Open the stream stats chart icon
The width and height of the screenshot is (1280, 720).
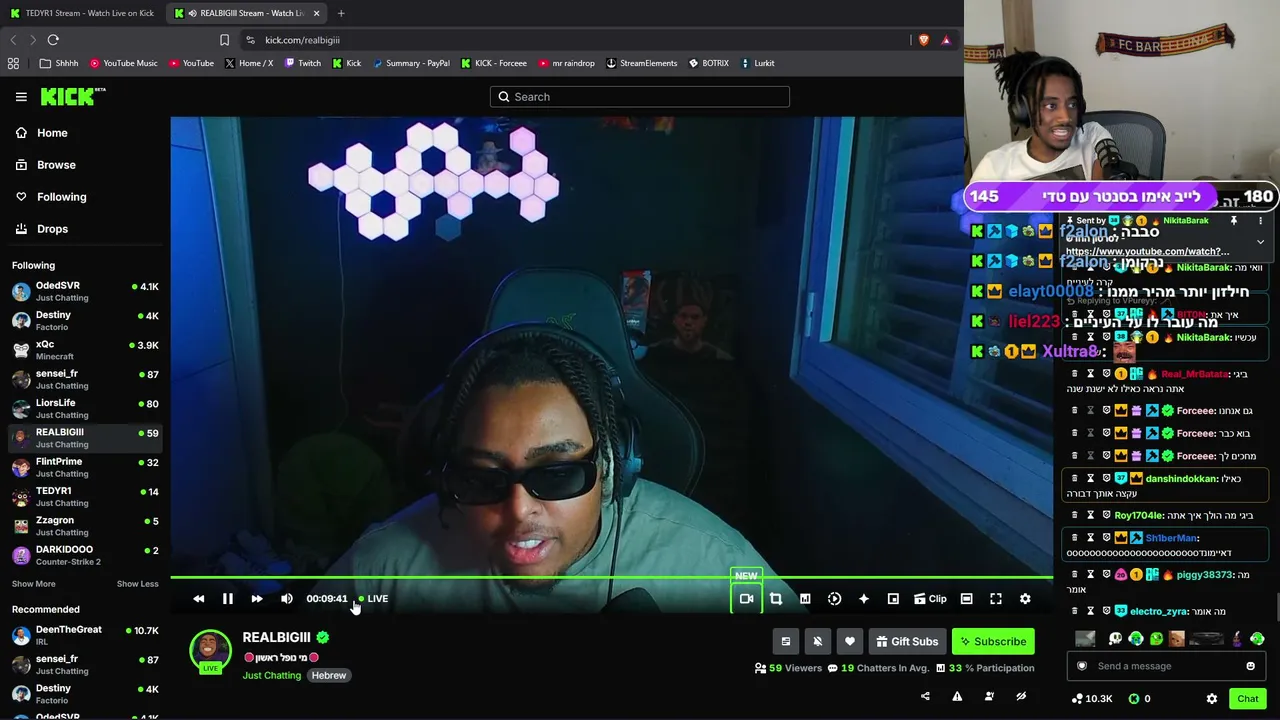pyautogui.click(x=805, y=599)
